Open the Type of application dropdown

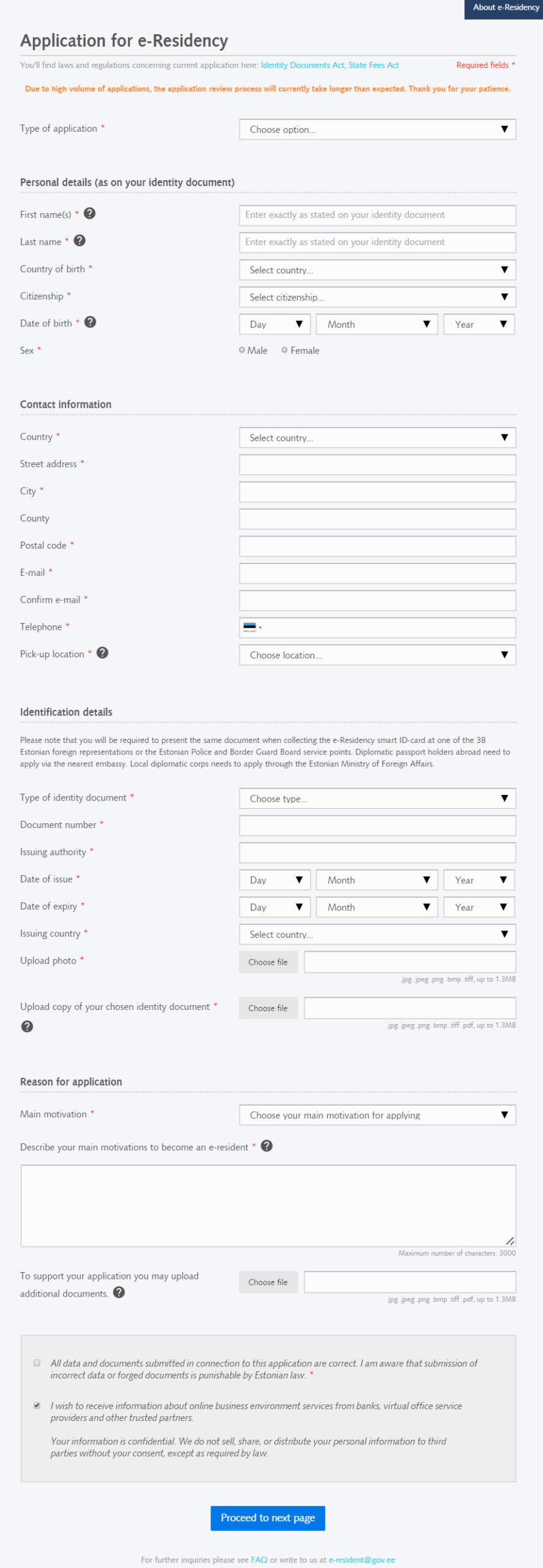tap(377, 129)
